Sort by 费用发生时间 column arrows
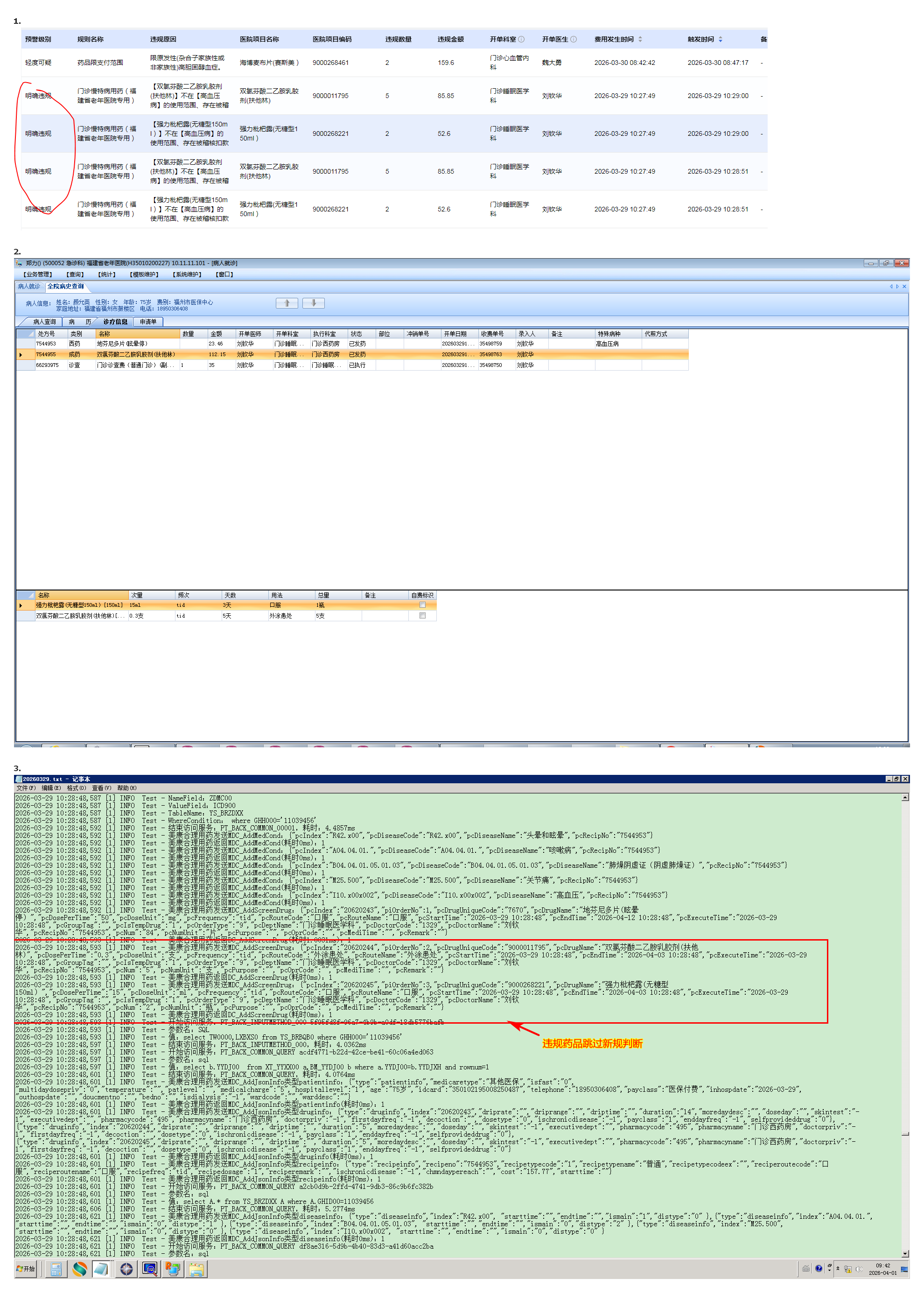The height and width of the screenshot is (1293, 924). pyautogui.click(x=640, y=39)
